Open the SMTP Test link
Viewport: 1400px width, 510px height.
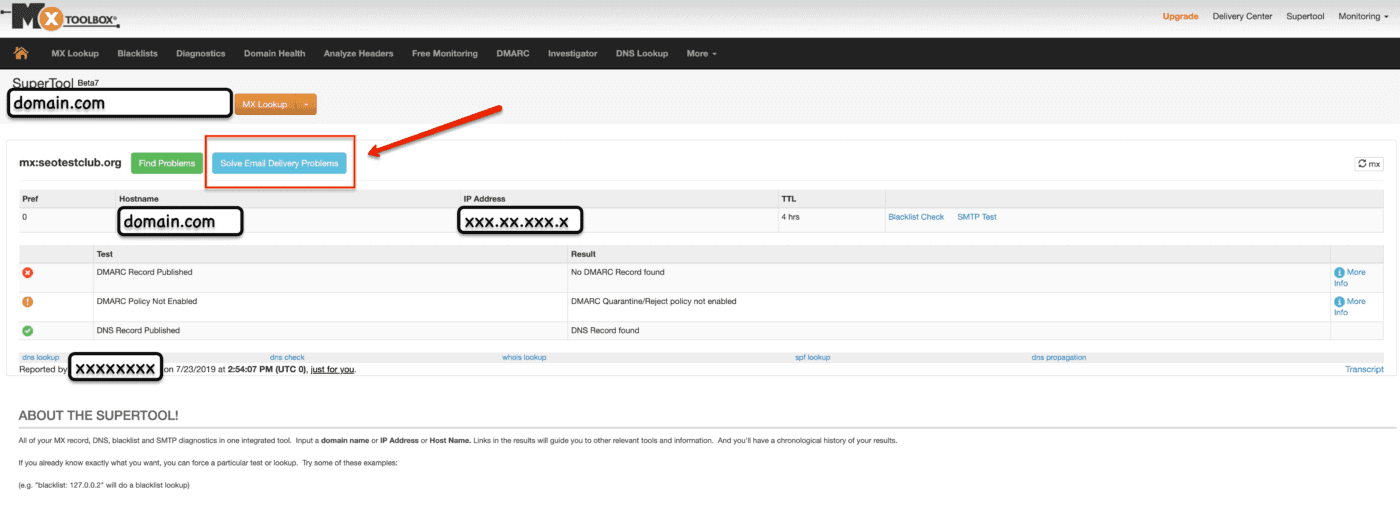tap(976, 217)
